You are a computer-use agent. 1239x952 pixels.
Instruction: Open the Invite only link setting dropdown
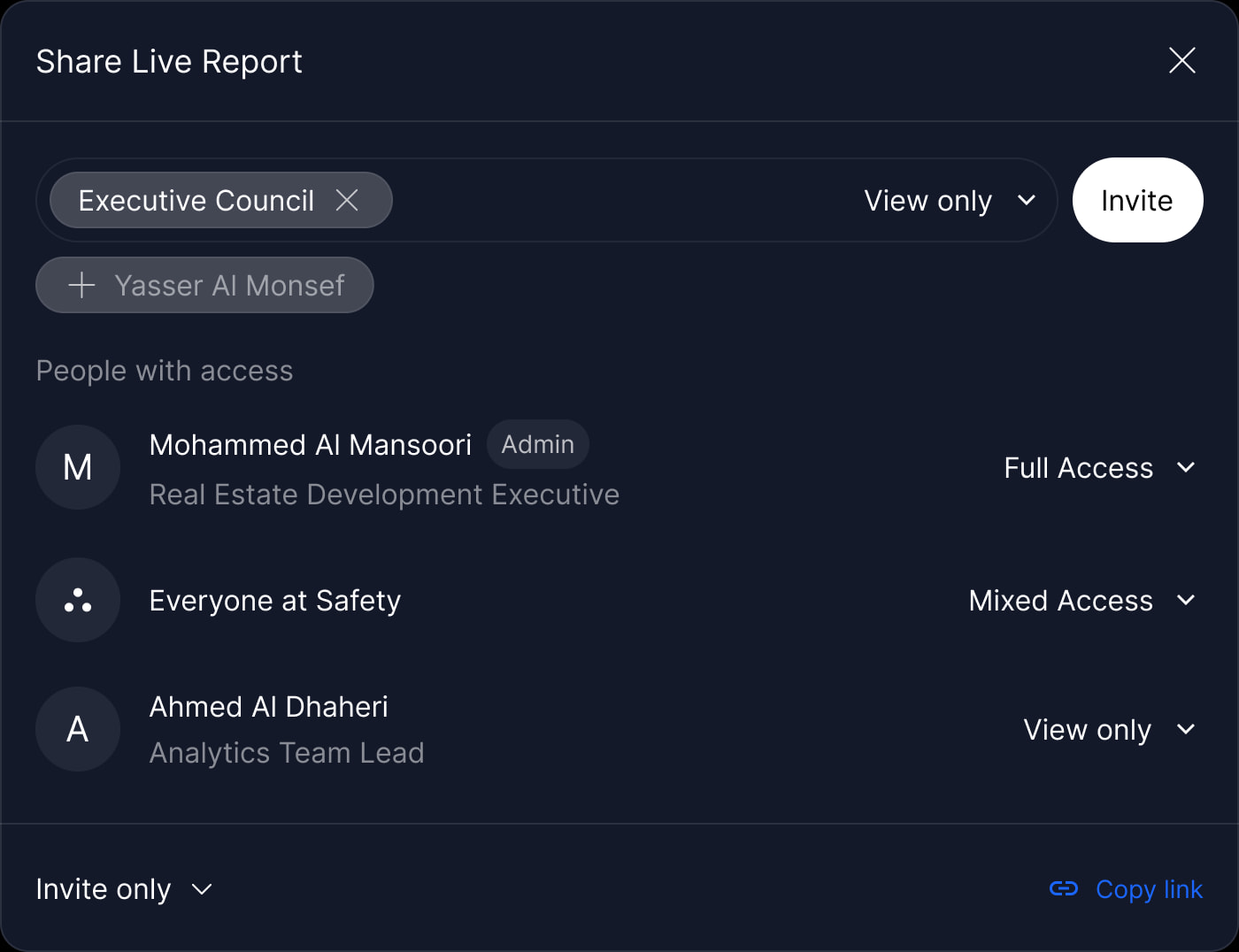[x=124, y=888]
